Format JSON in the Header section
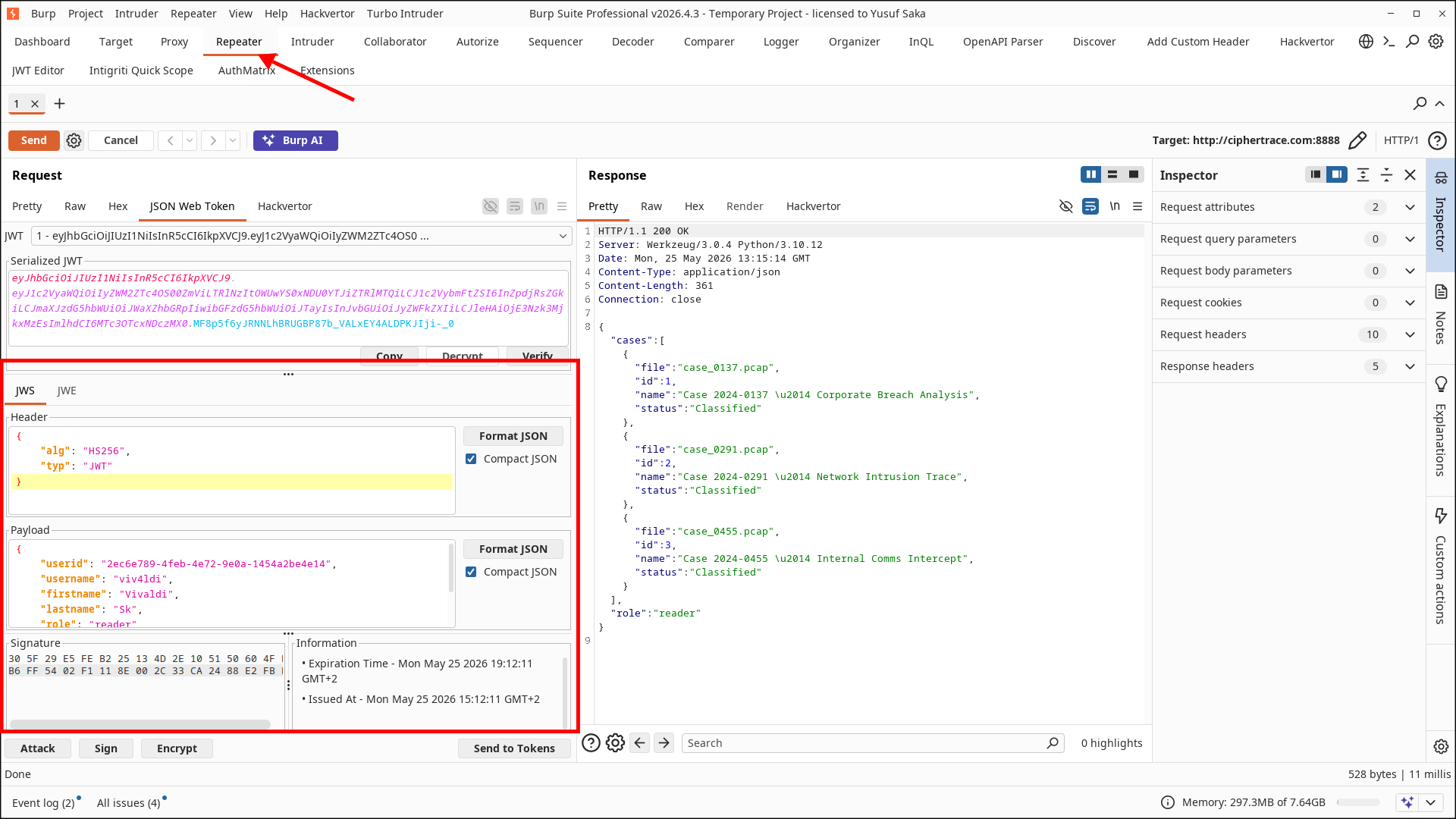 (513, 436)
